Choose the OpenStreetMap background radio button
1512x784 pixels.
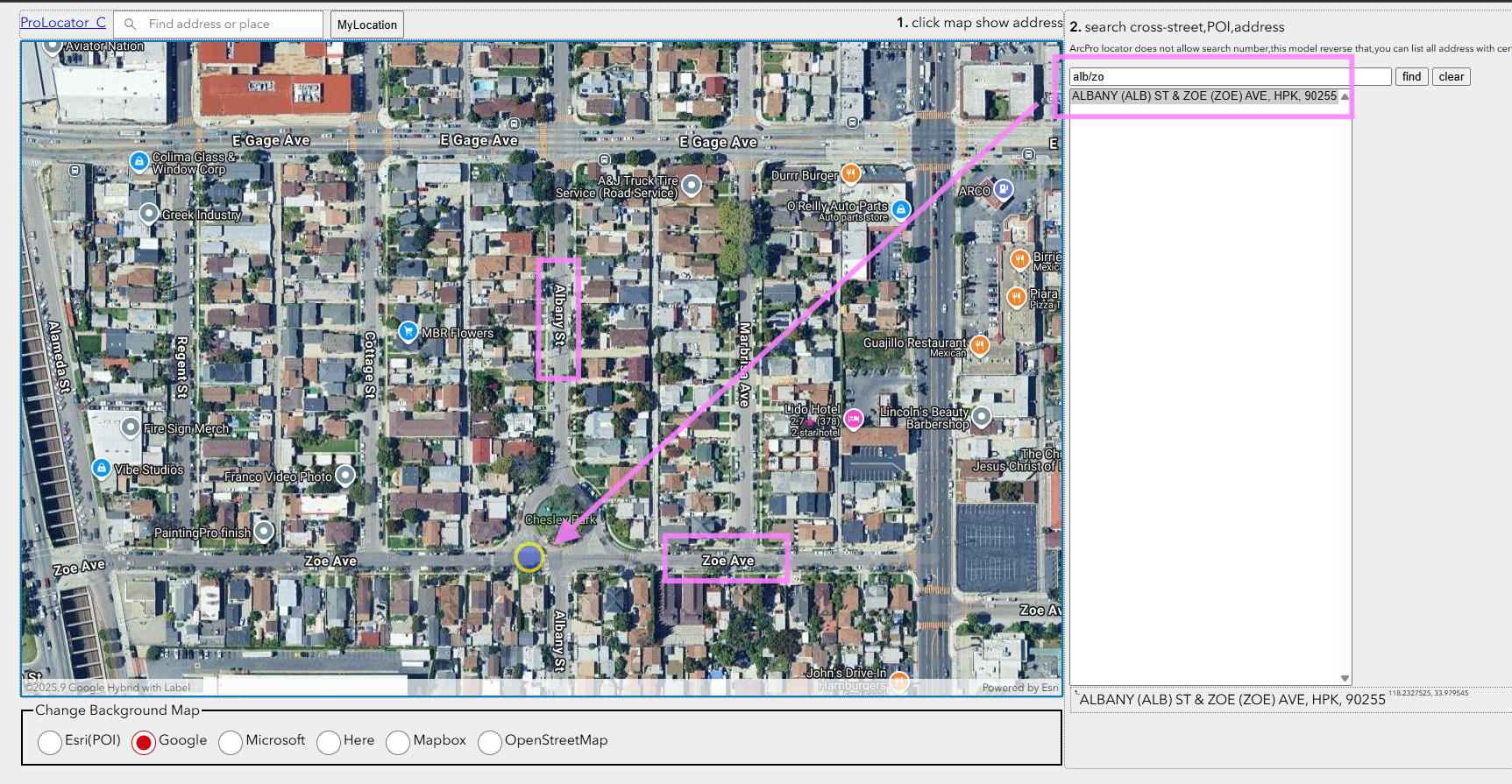[490, 742]
